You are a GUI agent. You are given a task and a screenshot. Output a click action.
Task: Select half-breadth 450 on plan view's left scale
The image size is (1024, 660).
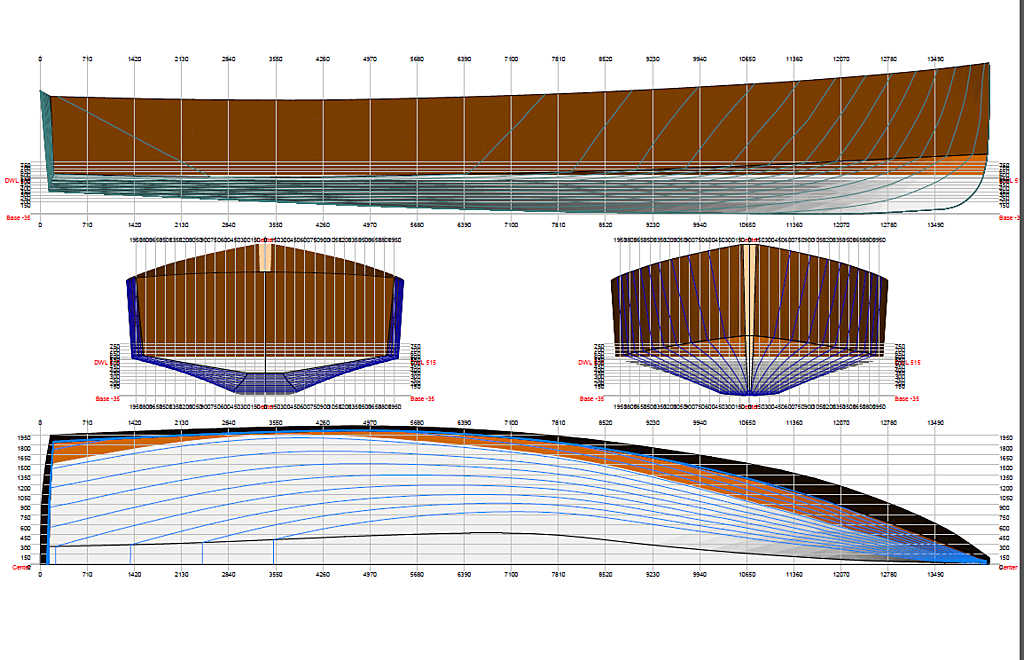click(25, 538)
